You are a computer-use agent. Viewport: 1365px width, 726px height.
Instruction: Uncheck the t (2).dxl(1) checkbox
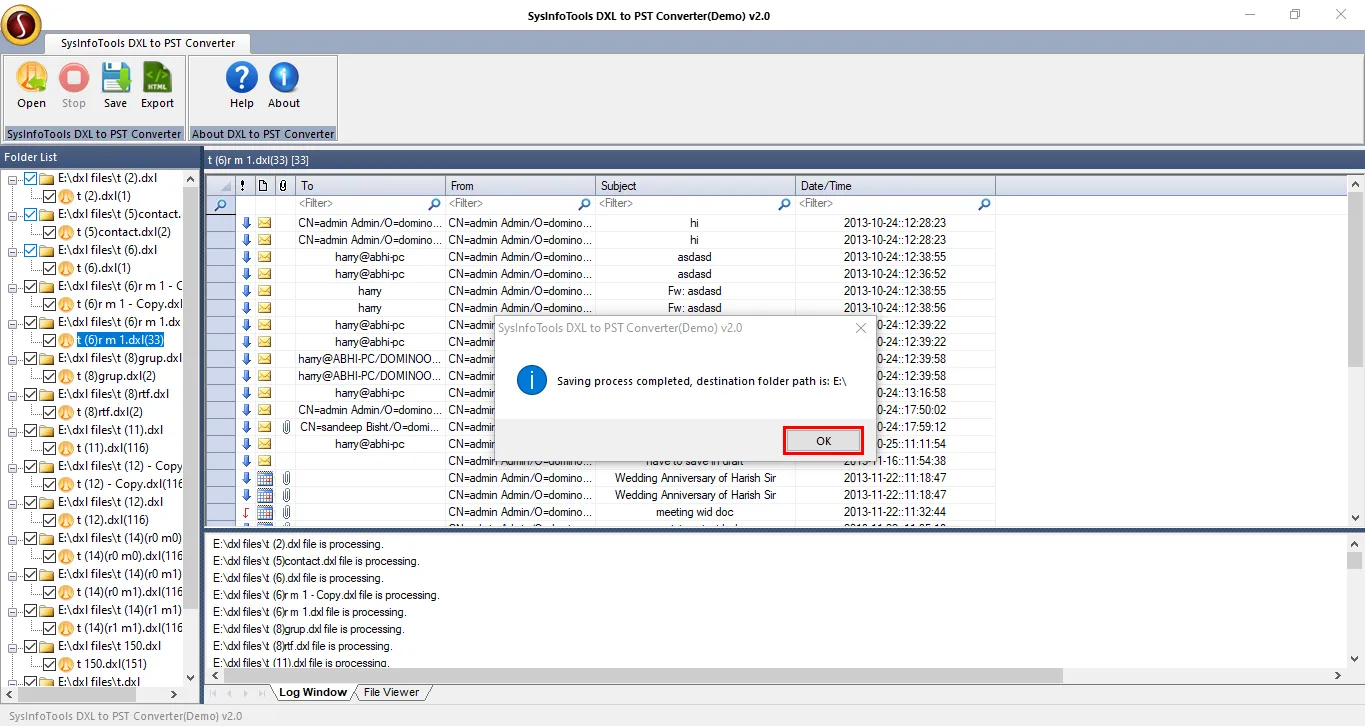point(49,196)
